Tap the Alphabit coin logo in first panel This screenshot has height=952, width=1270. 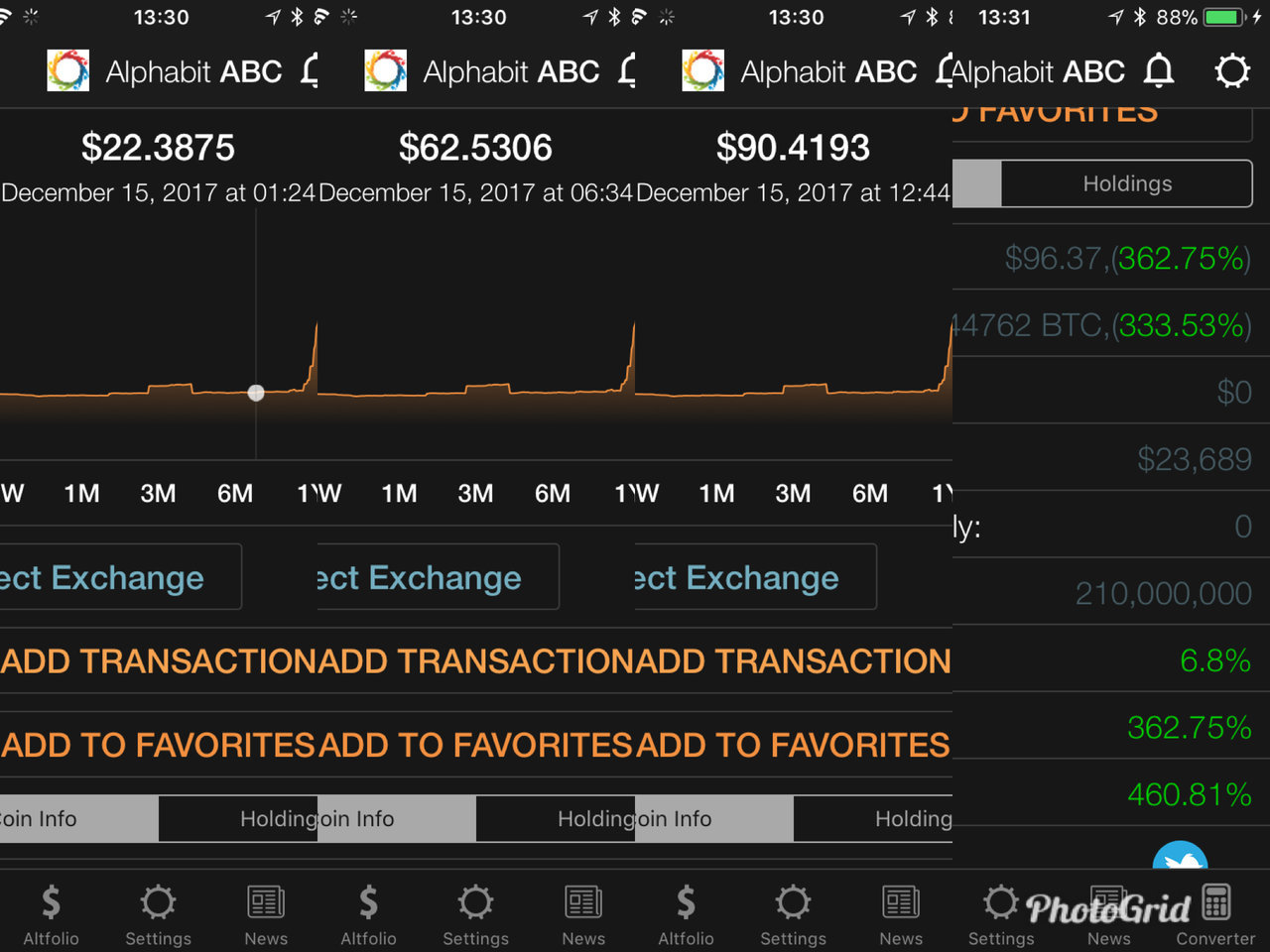point(68,71)
